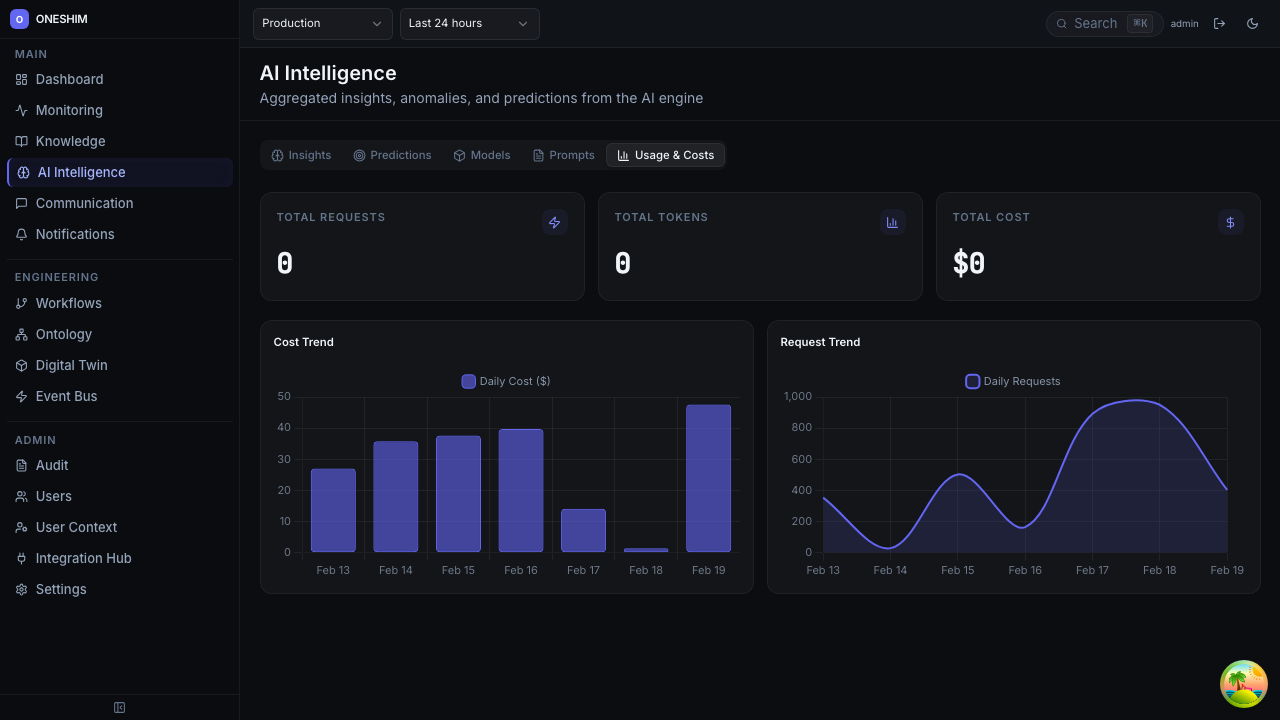The image size is (1280, 720).
Task: Select the Models tab
Action: 481,155
